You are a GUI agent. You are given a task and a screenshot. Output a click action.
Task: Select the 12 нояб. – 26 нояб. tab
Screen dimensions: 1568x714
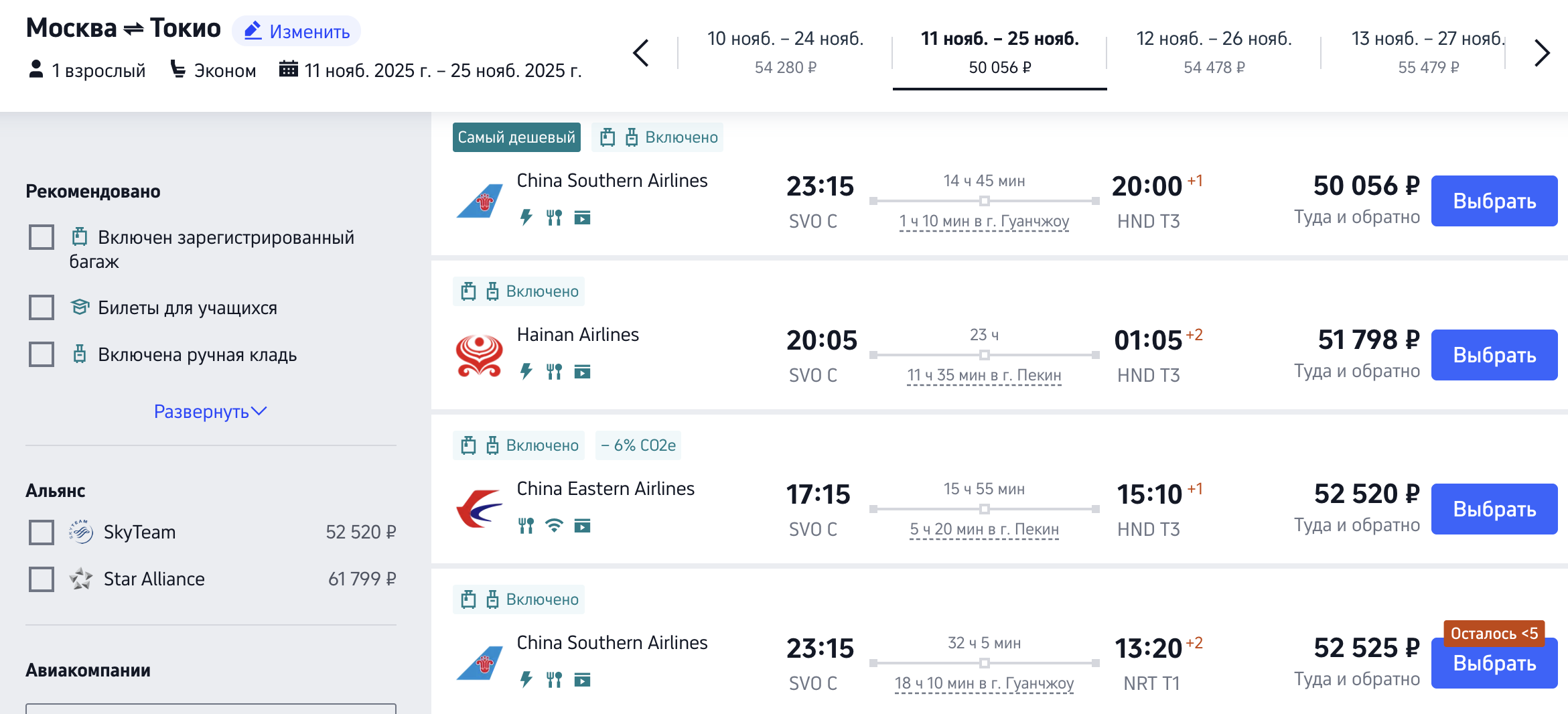[x=1214, y=52]
